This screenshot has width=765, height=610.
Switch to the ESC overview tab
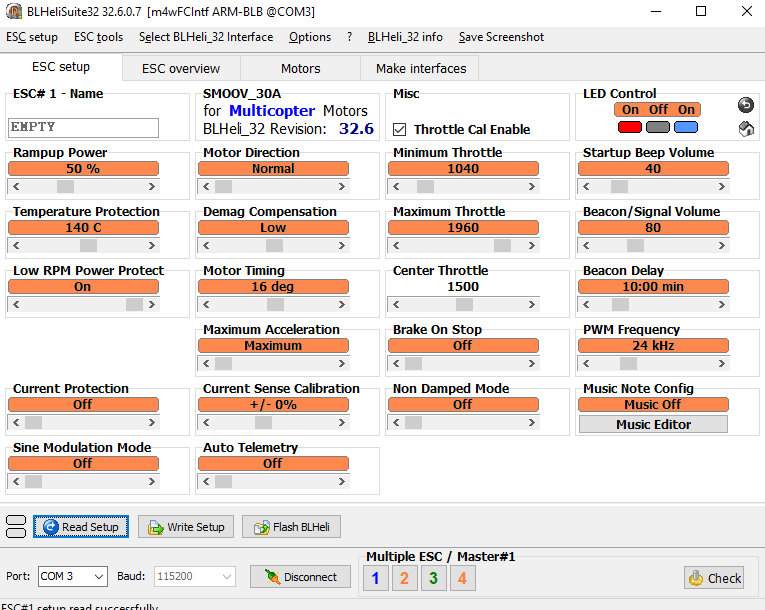tap(181, 68)
